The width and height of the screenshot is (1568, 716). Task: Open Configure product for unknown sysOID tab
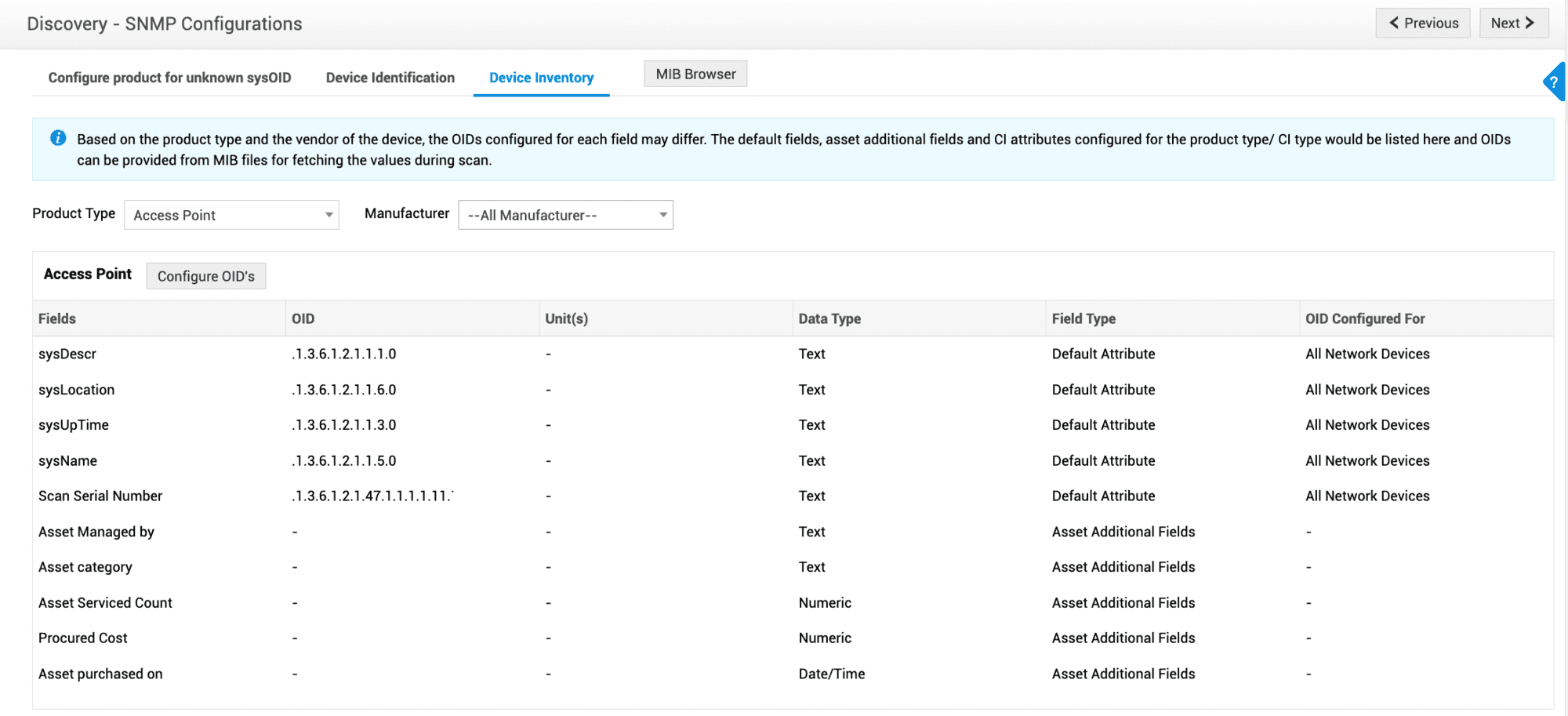pyautogui.click(x=169, y=78)
